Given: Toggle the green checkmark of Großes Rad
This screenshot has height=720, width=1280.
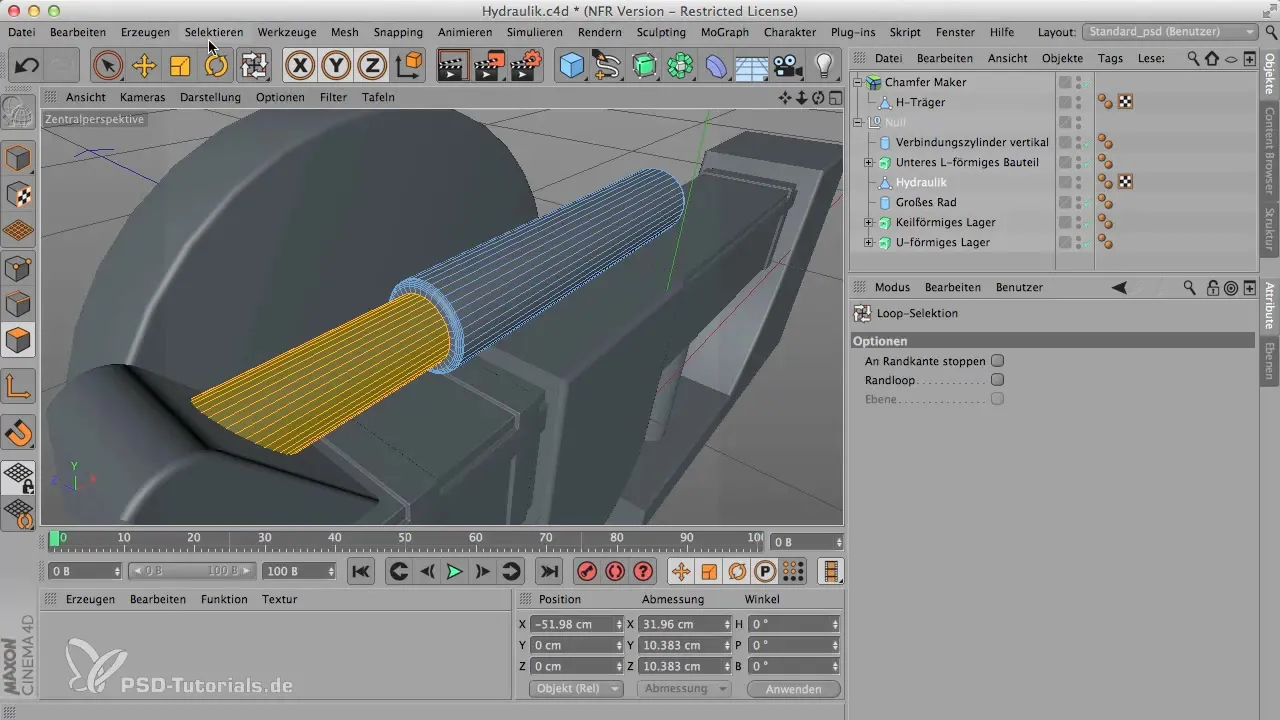Looking at the screenshot, I should click(x=1087, y=202).
